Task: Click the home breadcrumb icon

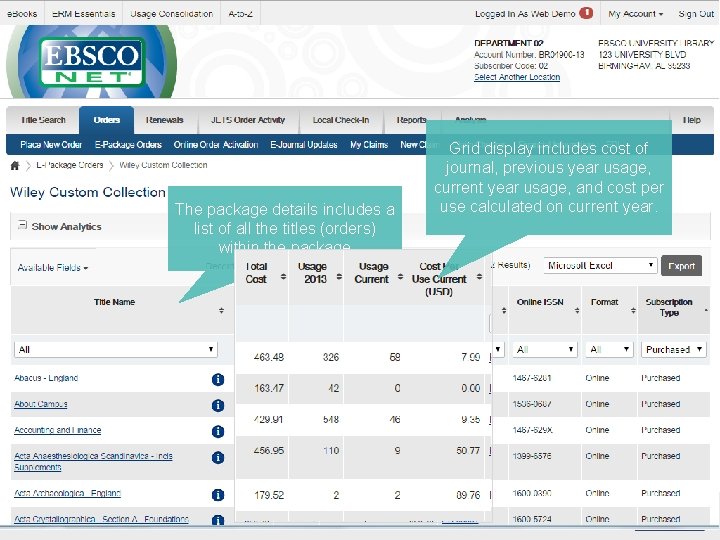Action: 15,165
